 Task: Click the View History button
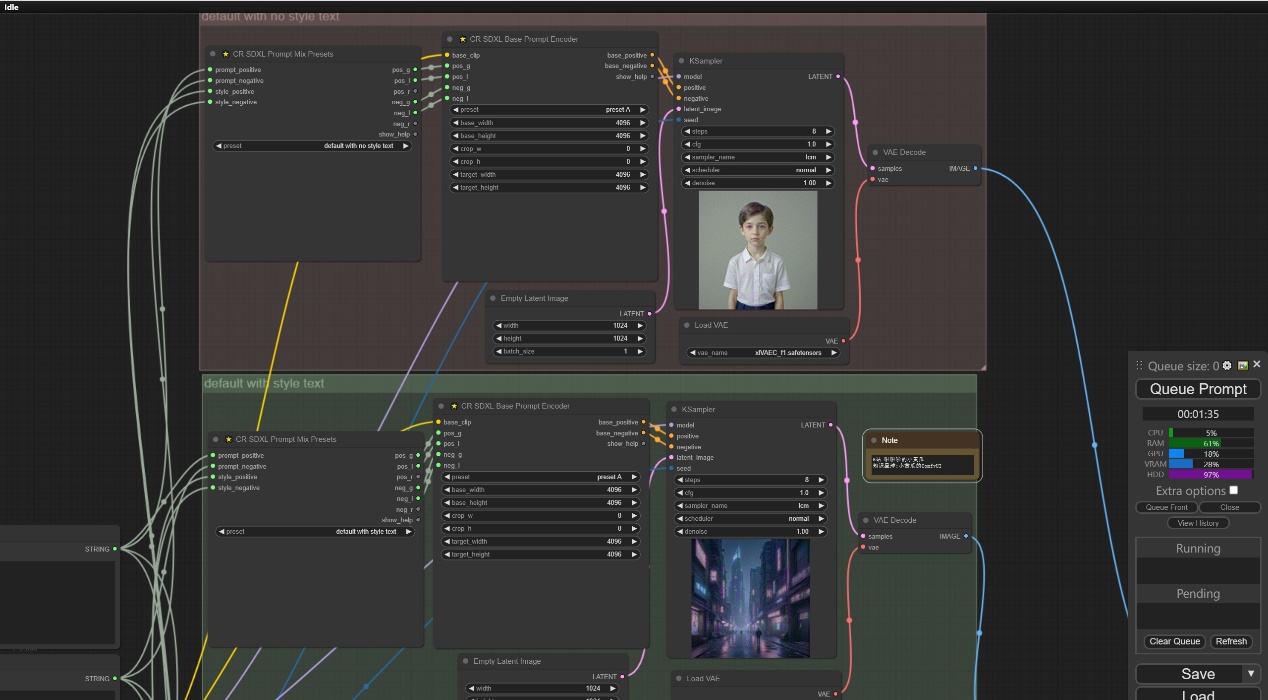[x=1197, y=523]
